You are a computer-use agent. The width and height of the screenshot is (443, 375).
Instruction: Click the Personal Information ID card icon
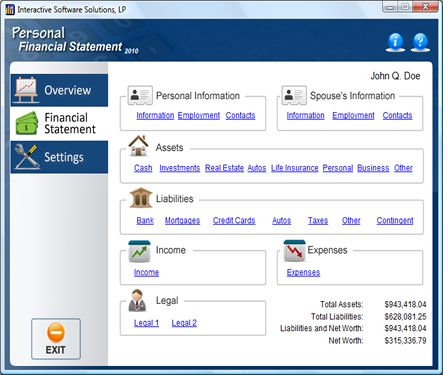pyautogui.click(x=140, y=95)
